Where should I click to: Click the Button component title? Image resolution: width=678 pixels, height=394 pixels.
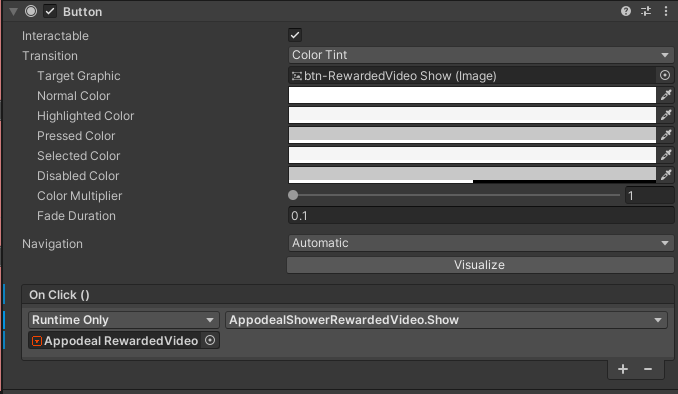pyautogui.click(x=83, y=12)
